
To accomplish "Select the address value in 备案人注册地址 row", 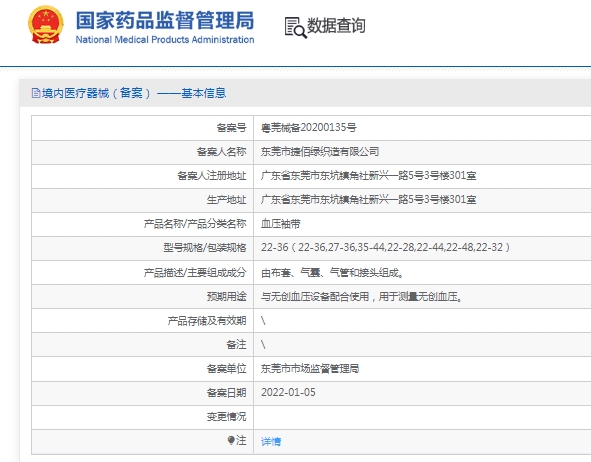I will (x=369, y=176).
